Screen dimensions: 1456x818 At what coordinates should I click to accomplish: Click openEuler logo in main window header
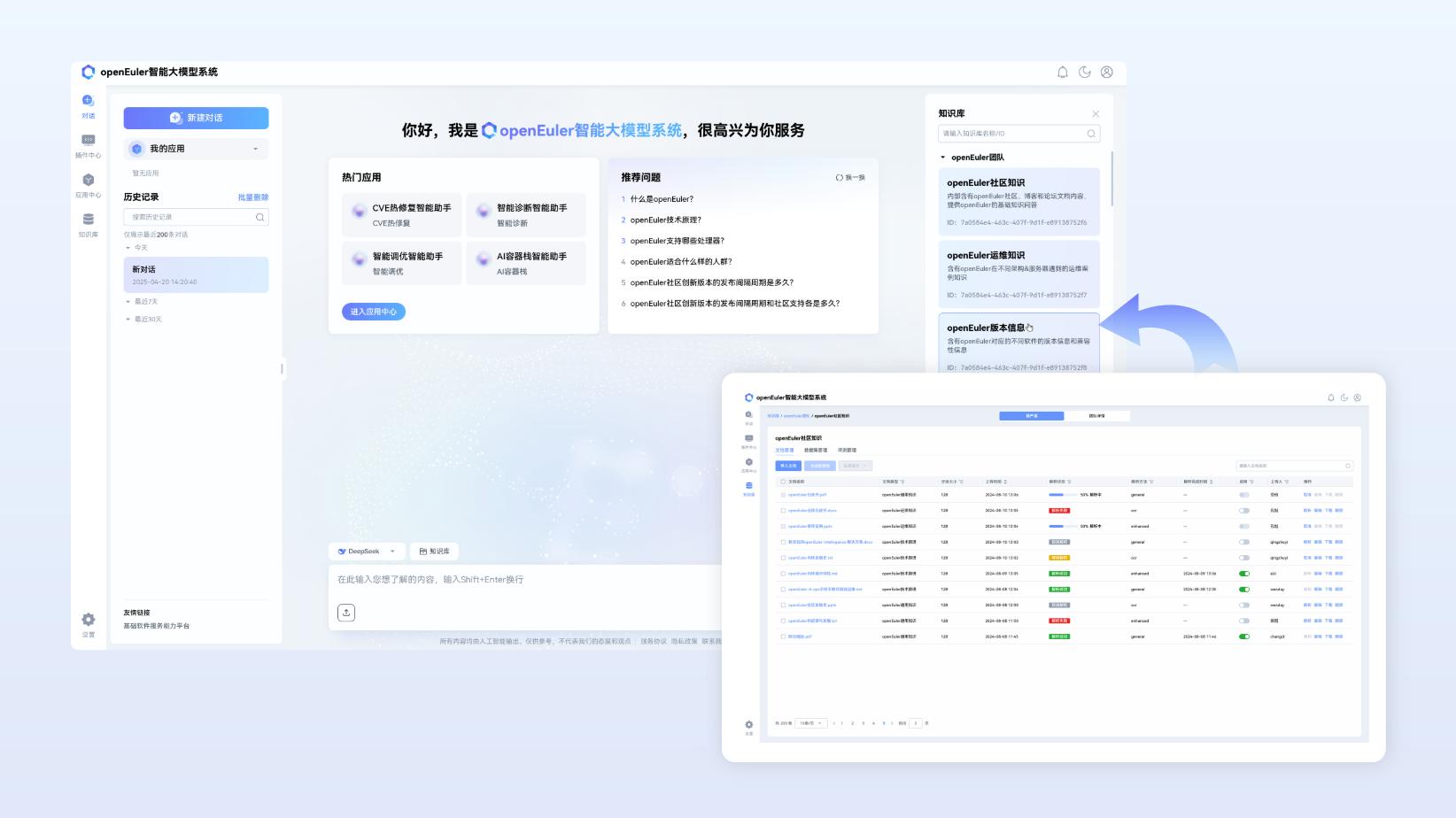pos(88,72)
